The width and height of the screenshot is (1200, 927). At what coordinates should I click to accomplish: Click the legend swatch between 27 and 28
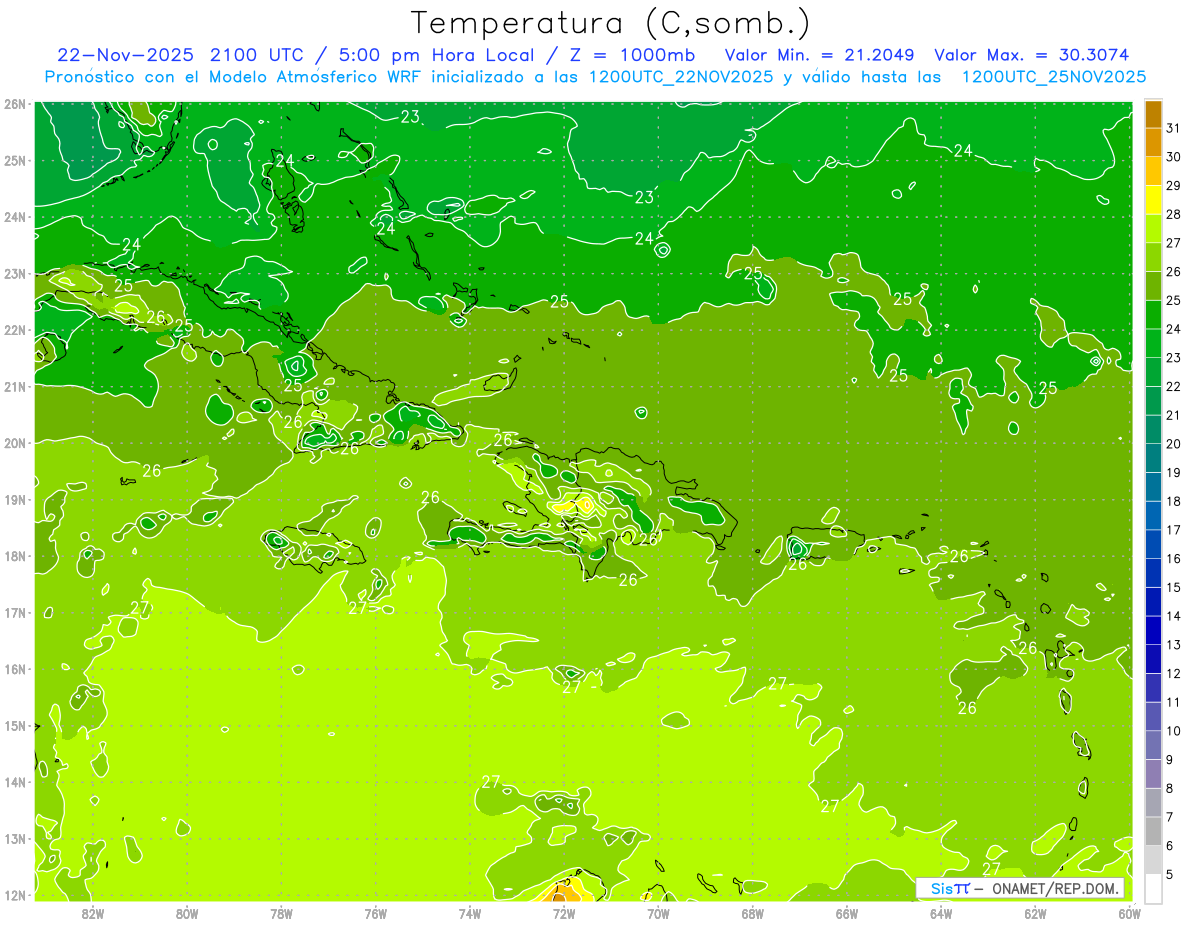(x=1153, y=228)
